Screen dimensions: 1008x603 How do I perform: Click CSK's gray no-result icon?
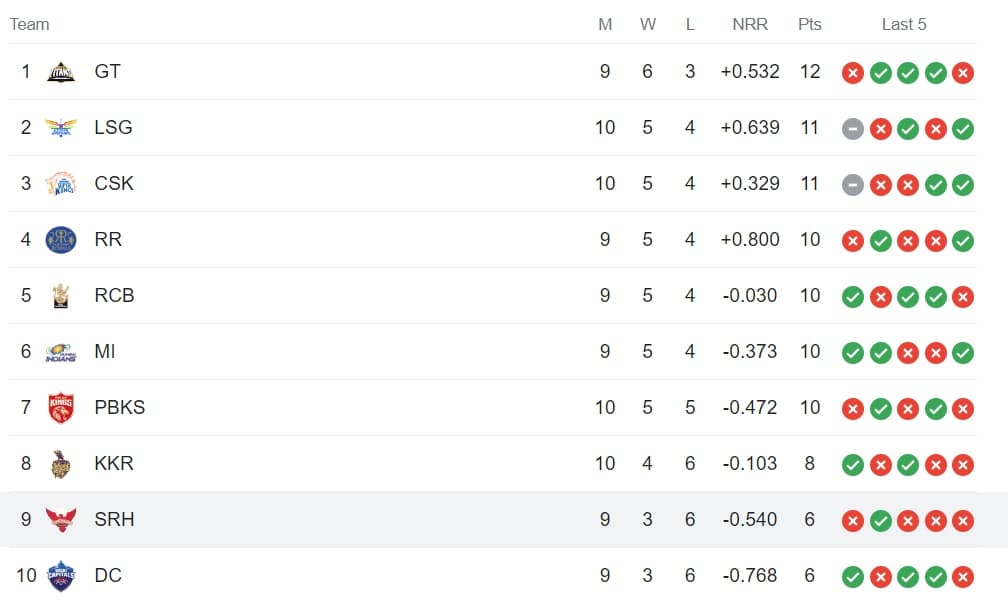pos(852,184)
